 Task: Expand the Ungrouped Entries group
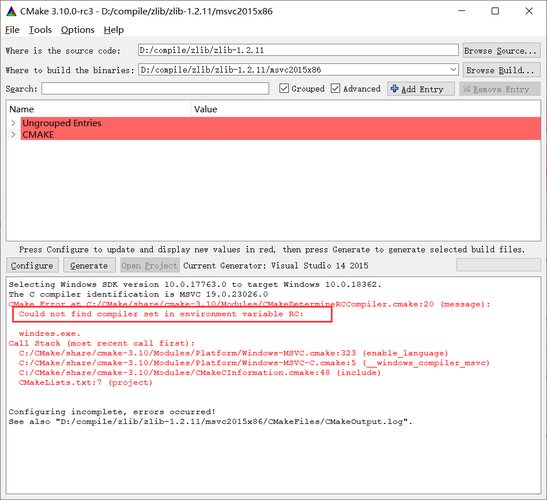coord(13,123)
